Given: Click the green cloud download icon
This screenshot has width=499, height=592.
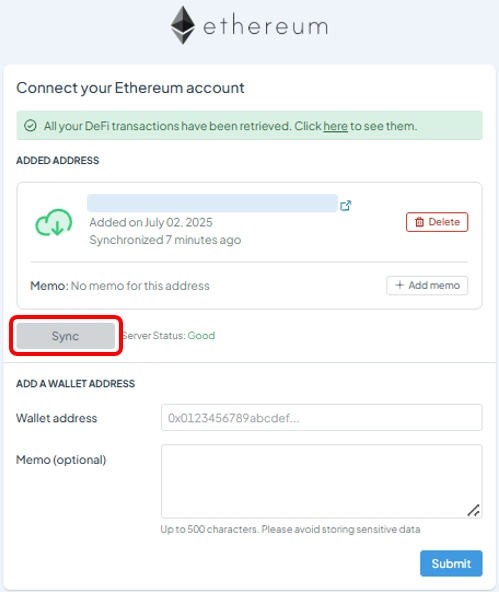Looking at the screenshot, I should point(54,222).
